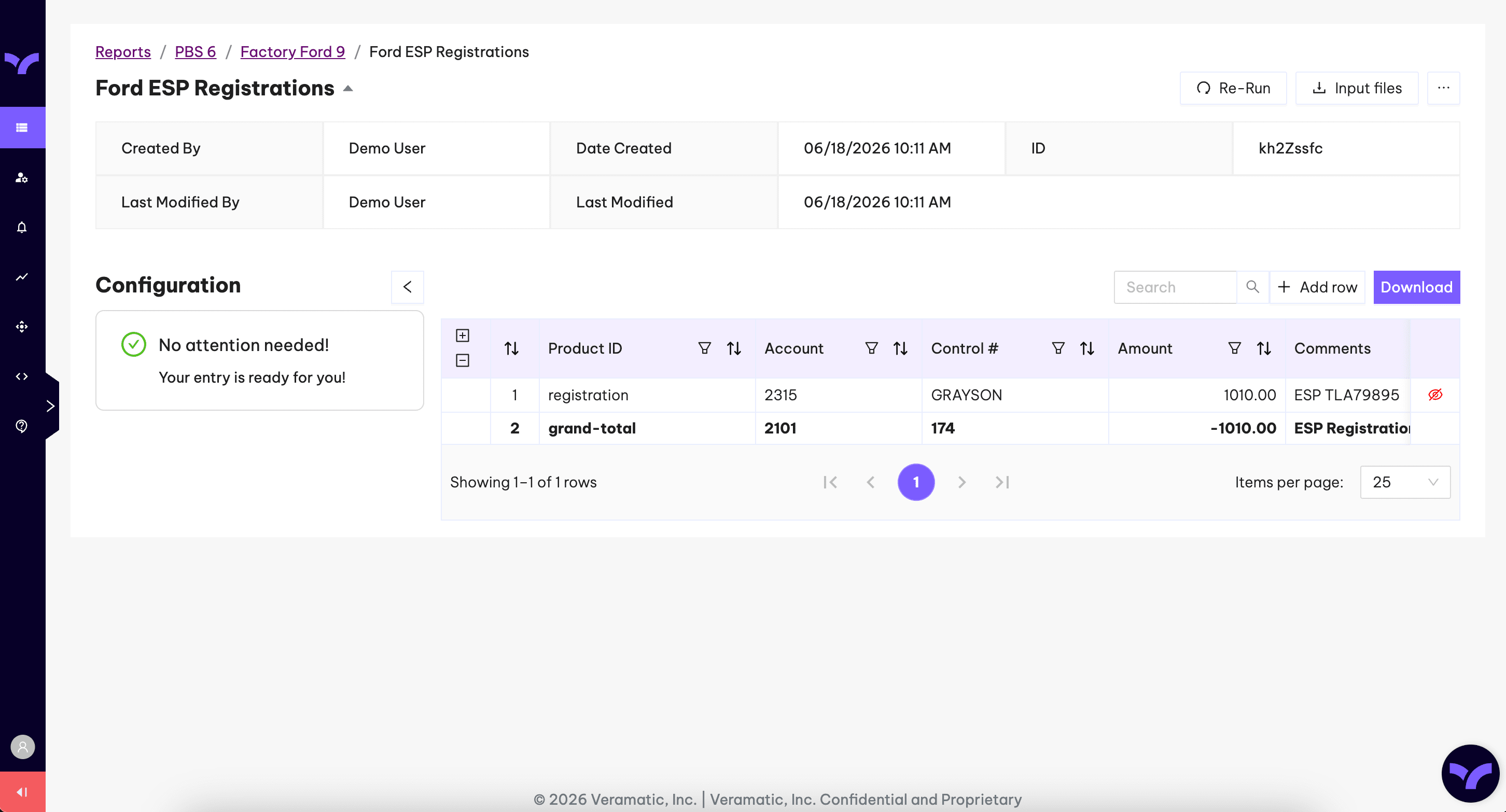
Task: Select the grand-total product cell
Action: coord(647,428)
